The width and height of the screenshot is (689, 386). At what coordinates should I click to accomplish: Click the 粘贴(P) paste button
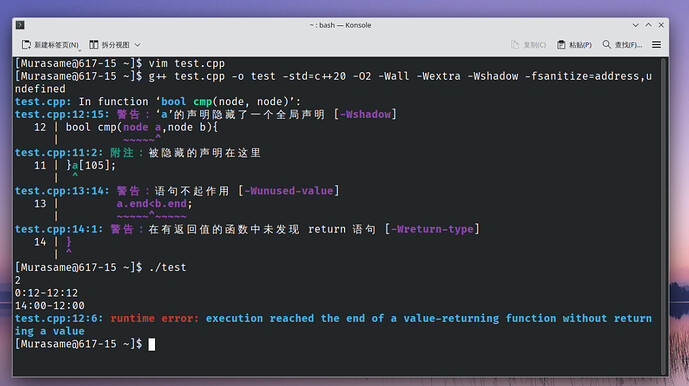point(574,45)
